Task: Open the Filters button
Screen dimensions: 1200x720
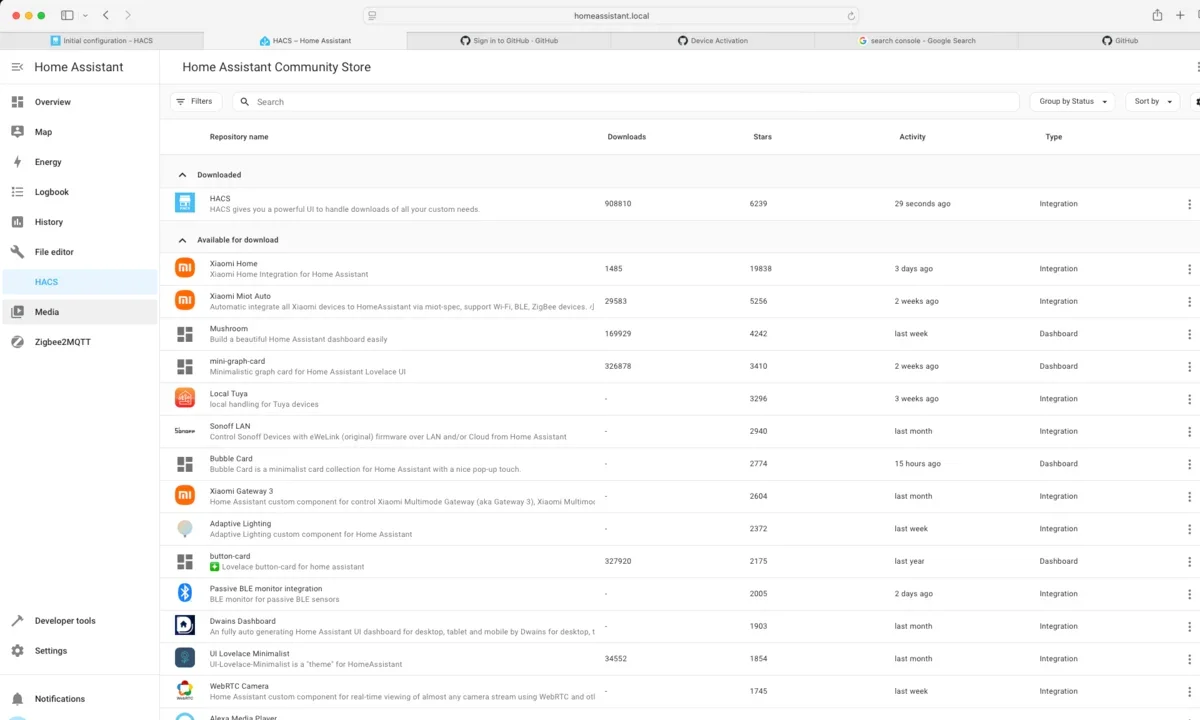Action: (x=196, y=102)
